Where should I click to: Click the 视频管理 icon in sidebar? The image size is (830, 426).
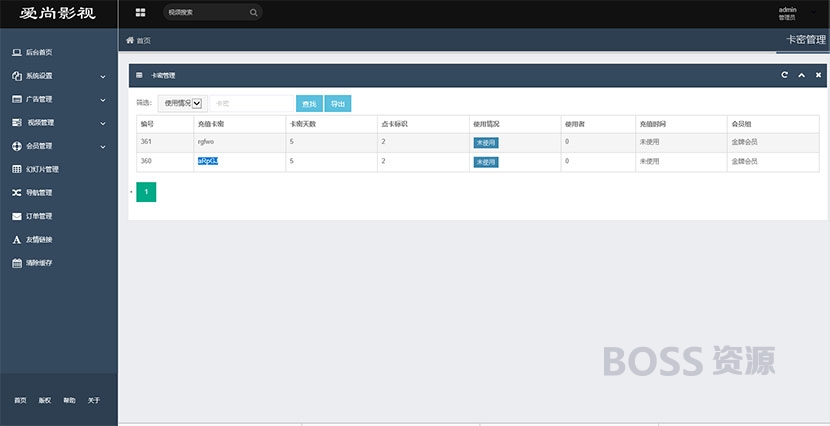click(17, 122)
